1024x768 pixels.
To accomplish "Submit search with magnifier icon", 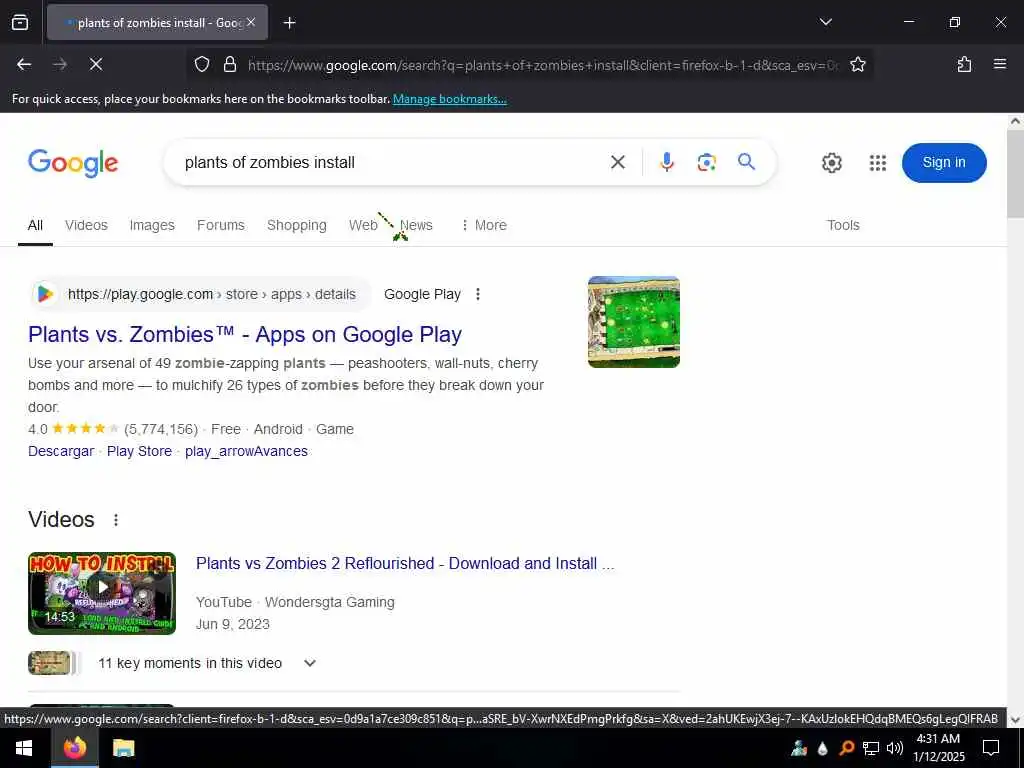I will pos(746,161).
